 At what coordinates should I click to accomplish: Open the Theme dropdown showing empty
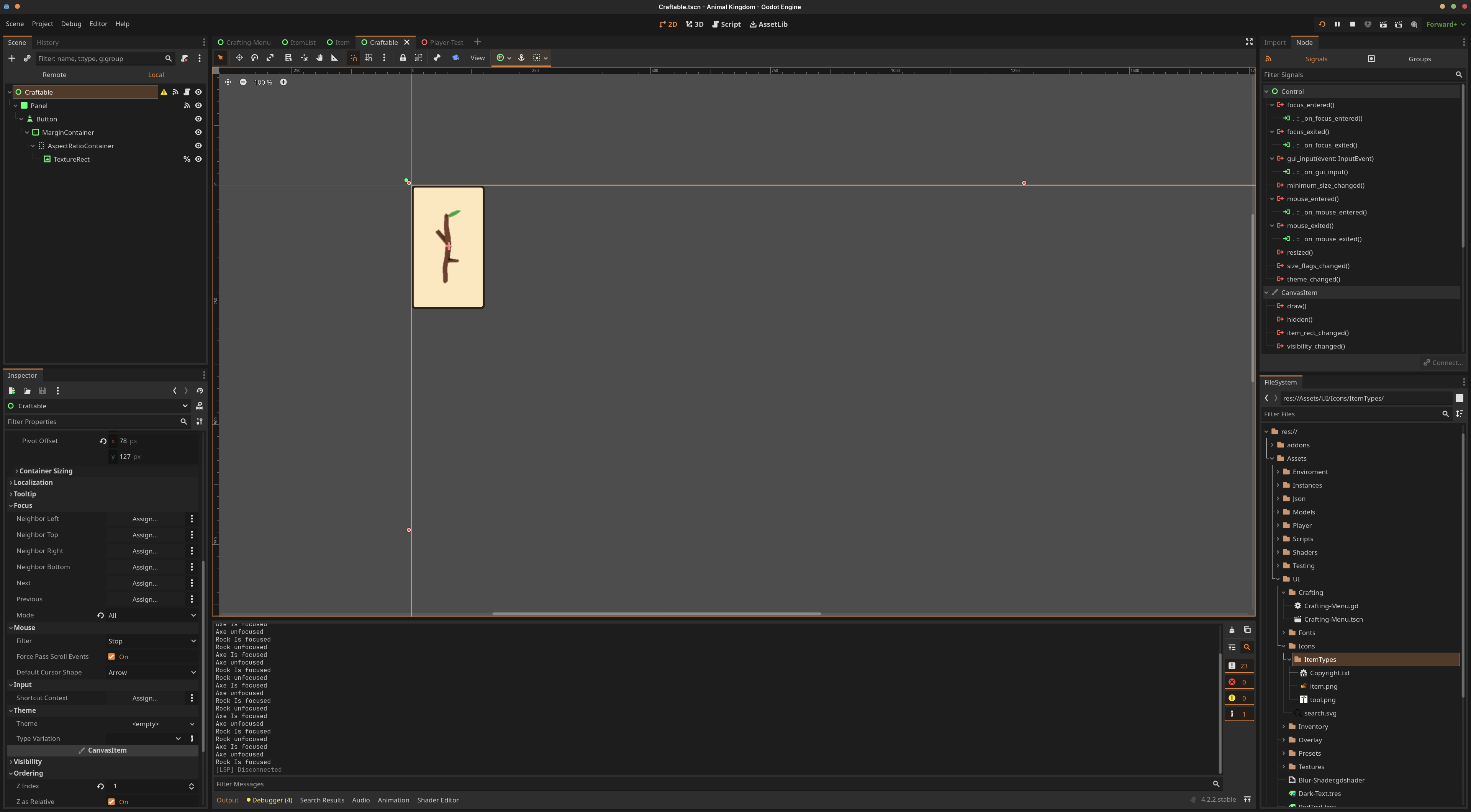pyautogui.click(x=152, y=724)
